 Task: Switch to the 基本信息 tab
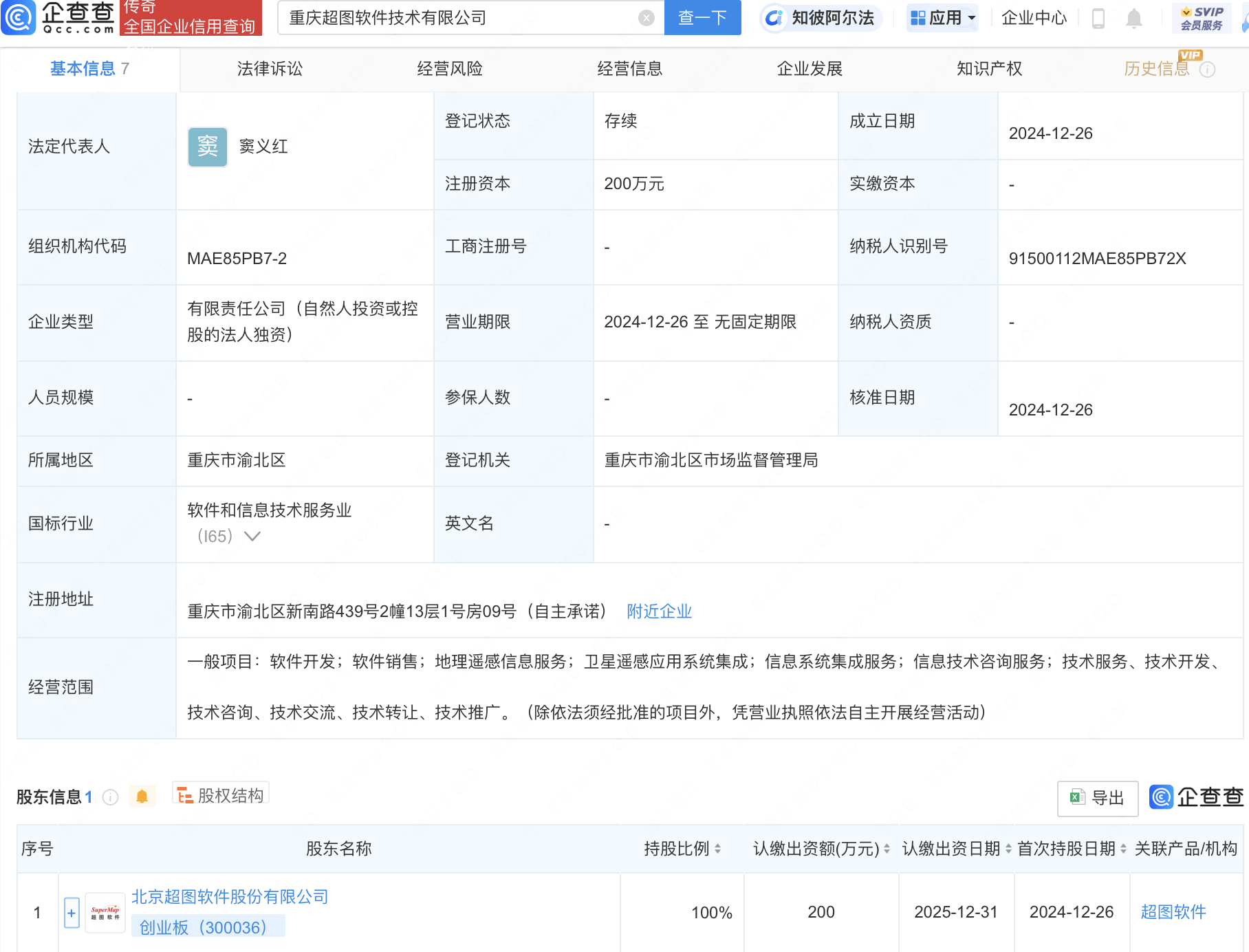(x=89, y=69)
